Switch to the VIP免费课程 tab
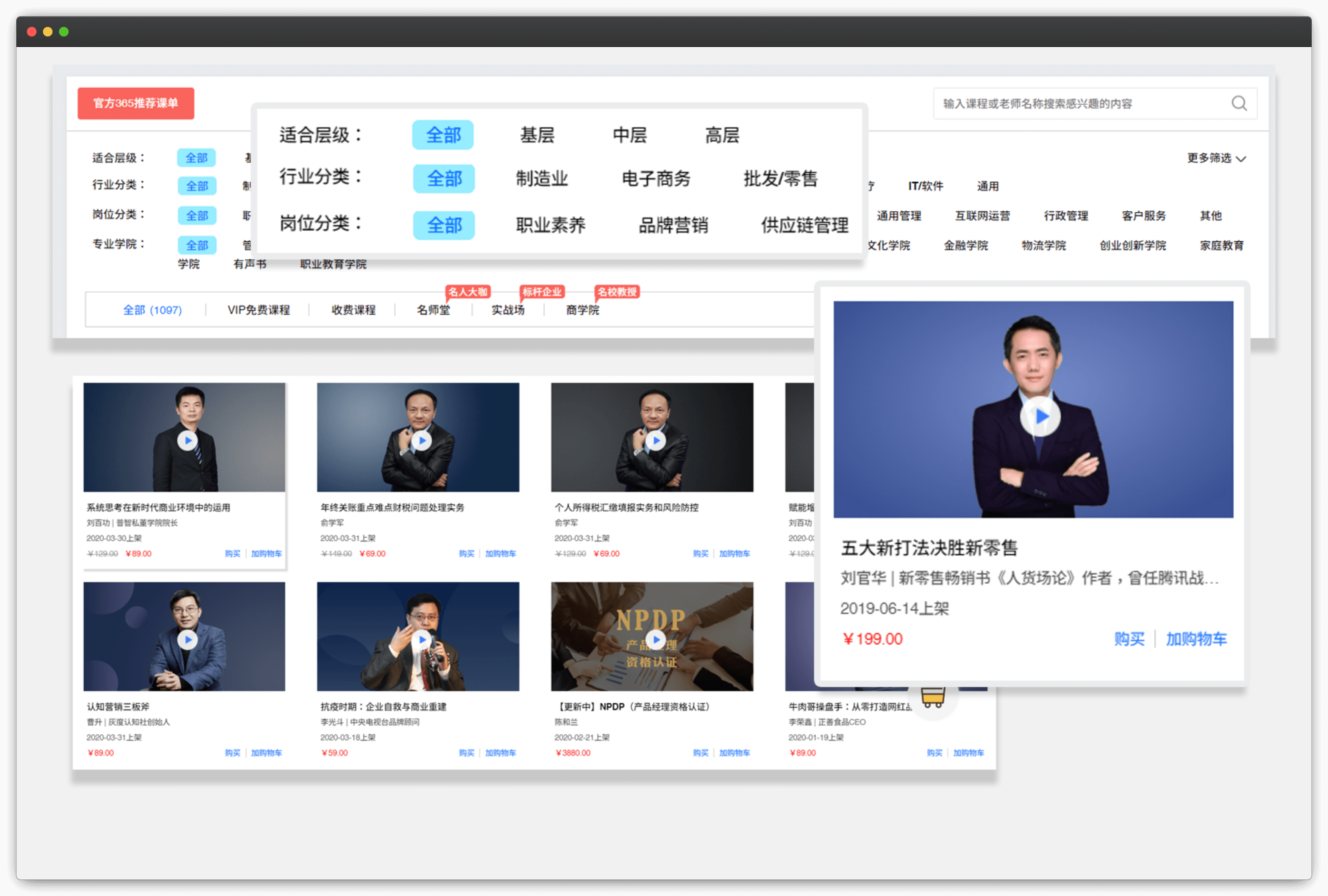Viewport: 1328px width, 896px height. 258,310
